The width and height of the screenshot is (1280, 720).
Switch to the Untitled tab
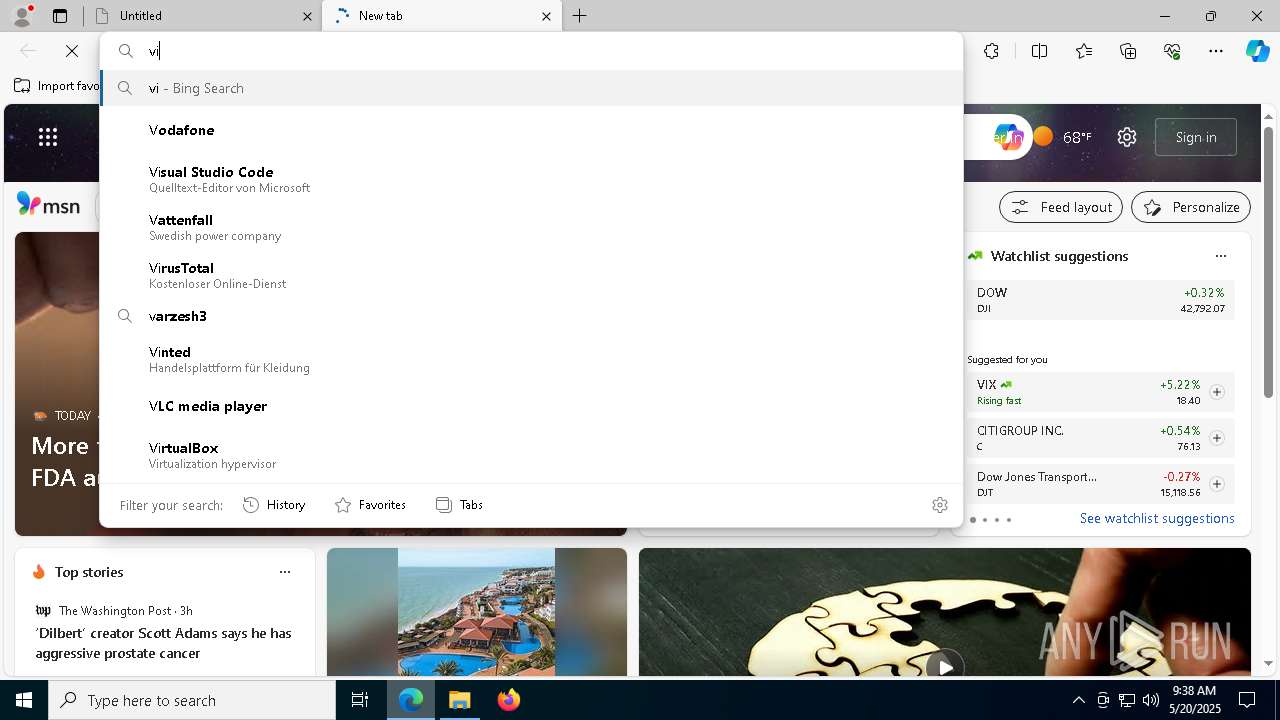tap(203, 16)
